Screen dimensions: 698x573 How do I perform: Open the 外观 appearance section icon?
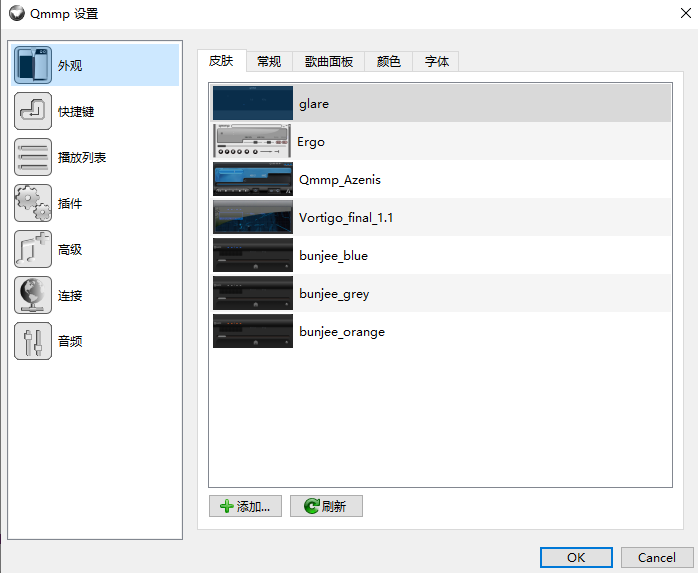[x=33, y=65]
